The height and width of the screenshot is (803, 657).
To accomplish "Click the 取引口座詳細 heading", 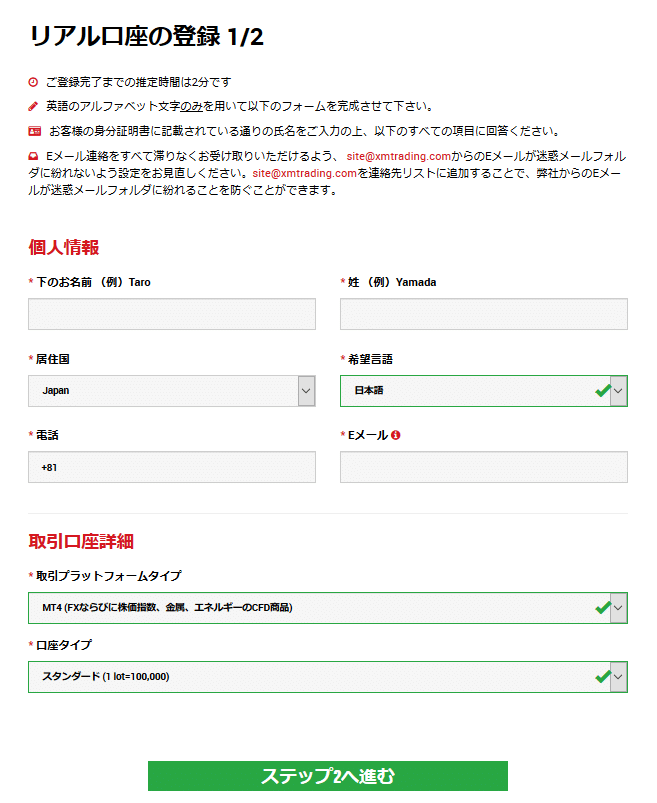I will click(x=81, y=541).
